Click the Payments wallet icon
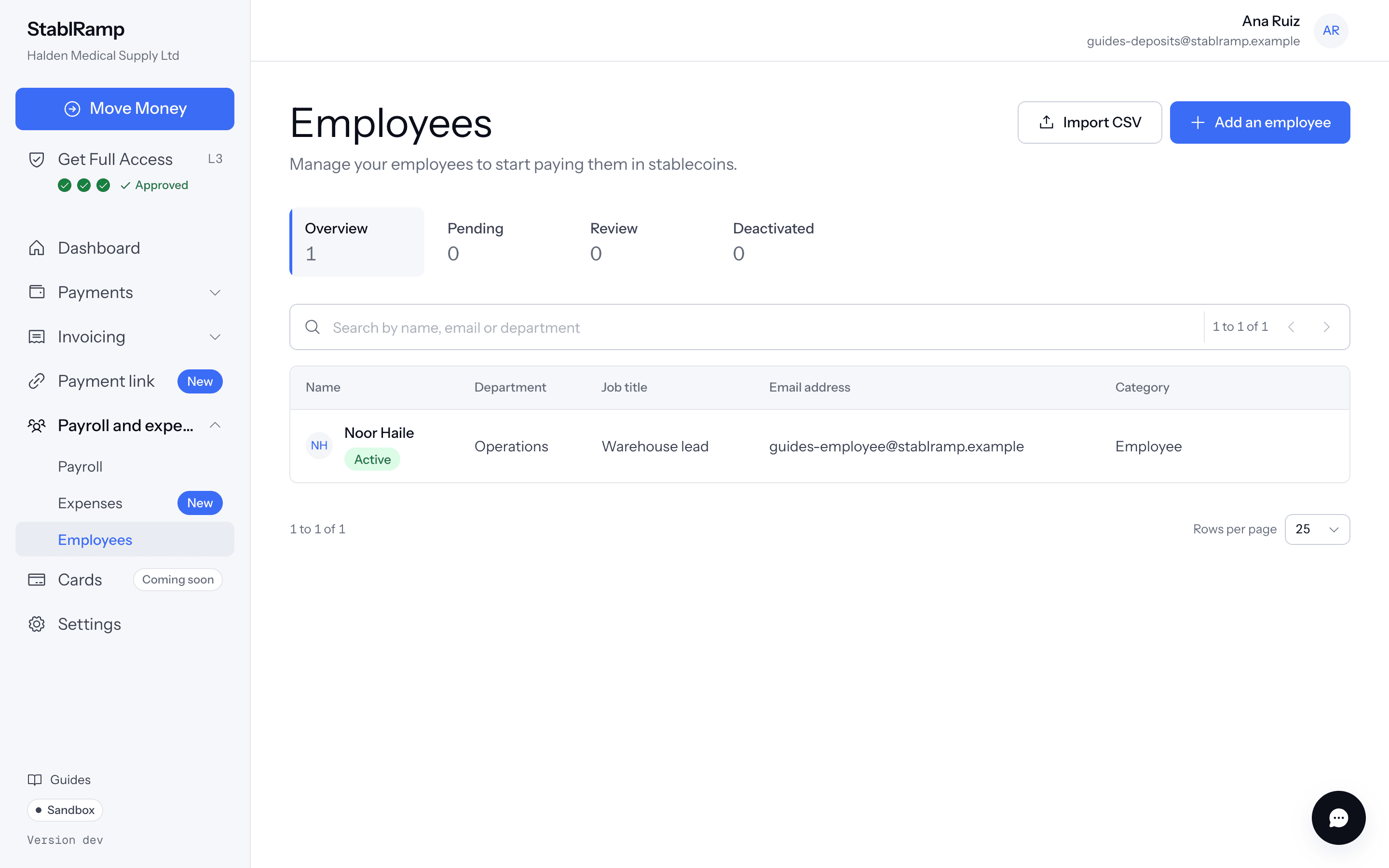This screenshot has height=868, width=1389. [x=37, y=292]
